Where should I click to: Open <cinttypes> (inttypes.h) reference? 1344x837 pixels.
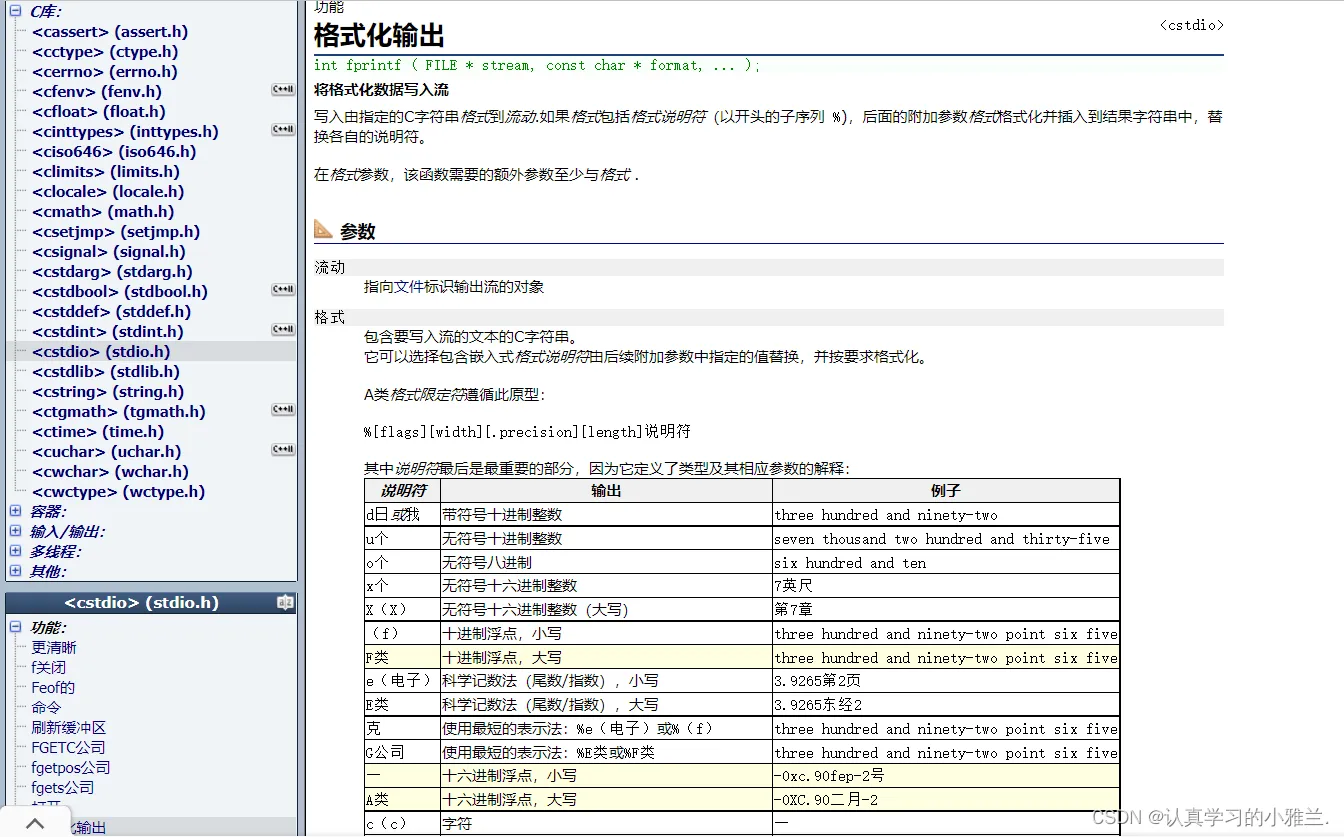click(x=125, y=132)
